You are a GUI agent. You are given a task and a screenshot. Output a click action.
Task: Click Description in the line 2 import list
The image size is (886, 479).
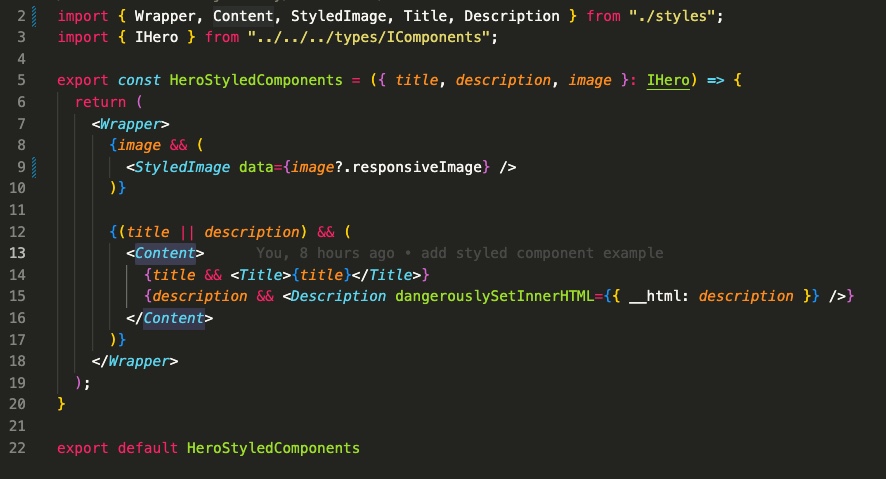511,16
